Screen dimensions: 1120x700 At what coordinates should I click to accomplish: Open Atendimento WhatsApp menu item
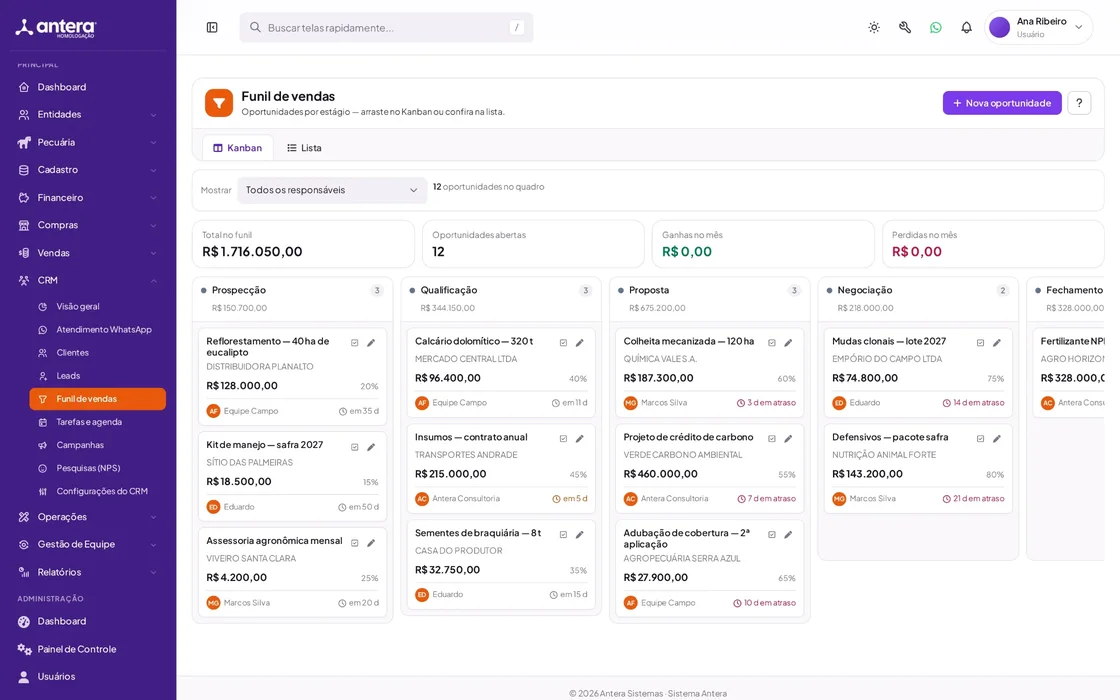pyautogui.click(x=97, y=329)
